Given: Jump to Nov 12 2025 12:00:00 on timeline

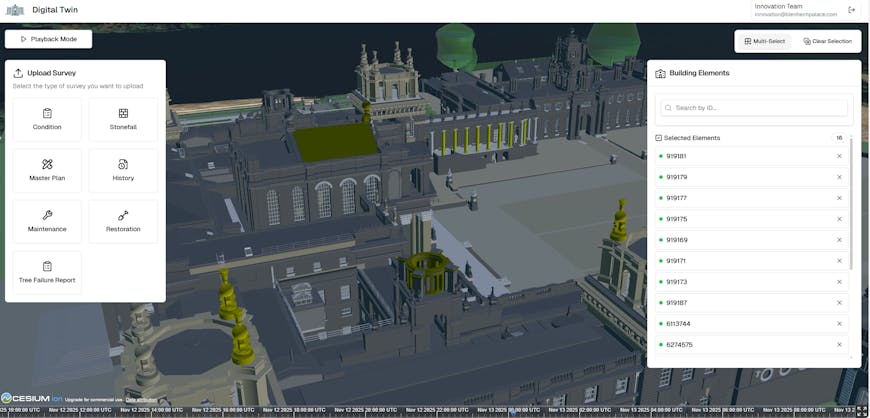Looking at the screenshot, I should pos(78,411).
